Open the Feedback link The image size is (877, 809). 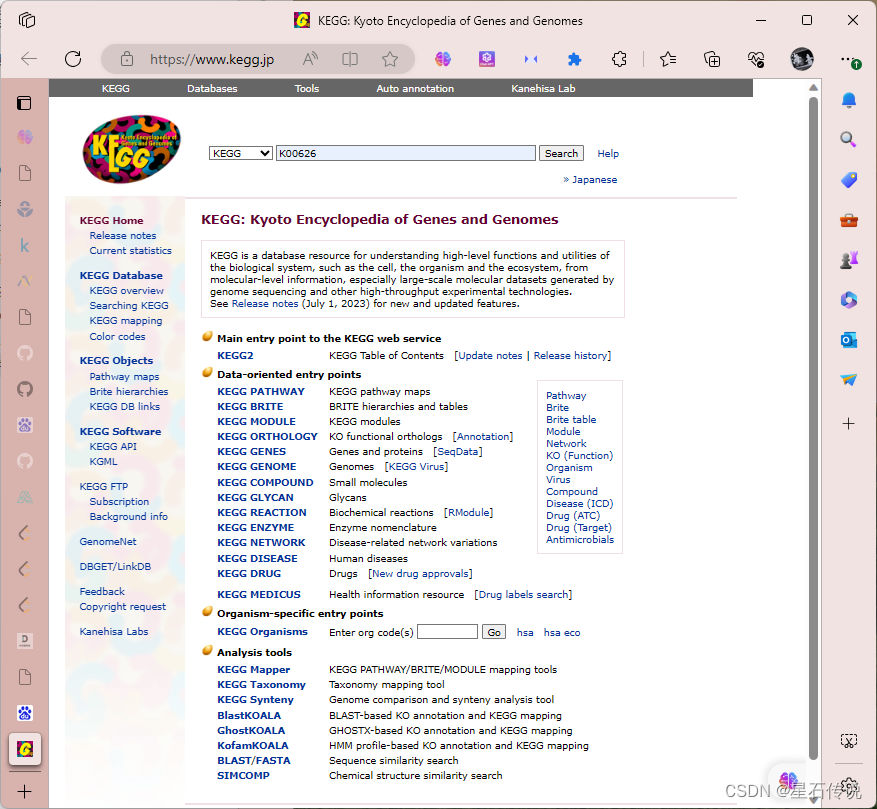pyautogui.click(x=102, y=591)
